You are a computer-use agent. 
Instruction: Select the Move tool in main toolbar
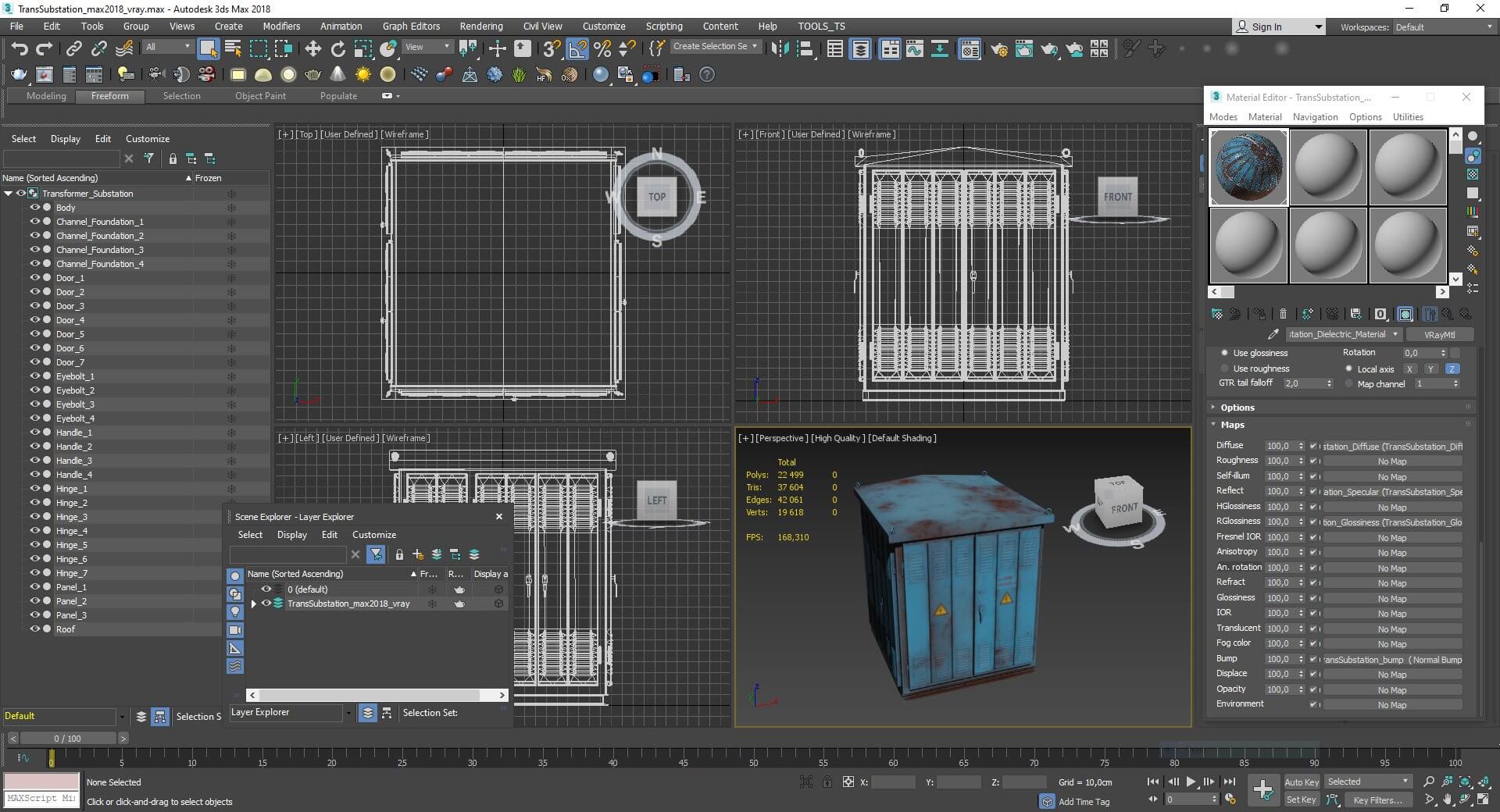pyautogui.click(x=313, y=49)
